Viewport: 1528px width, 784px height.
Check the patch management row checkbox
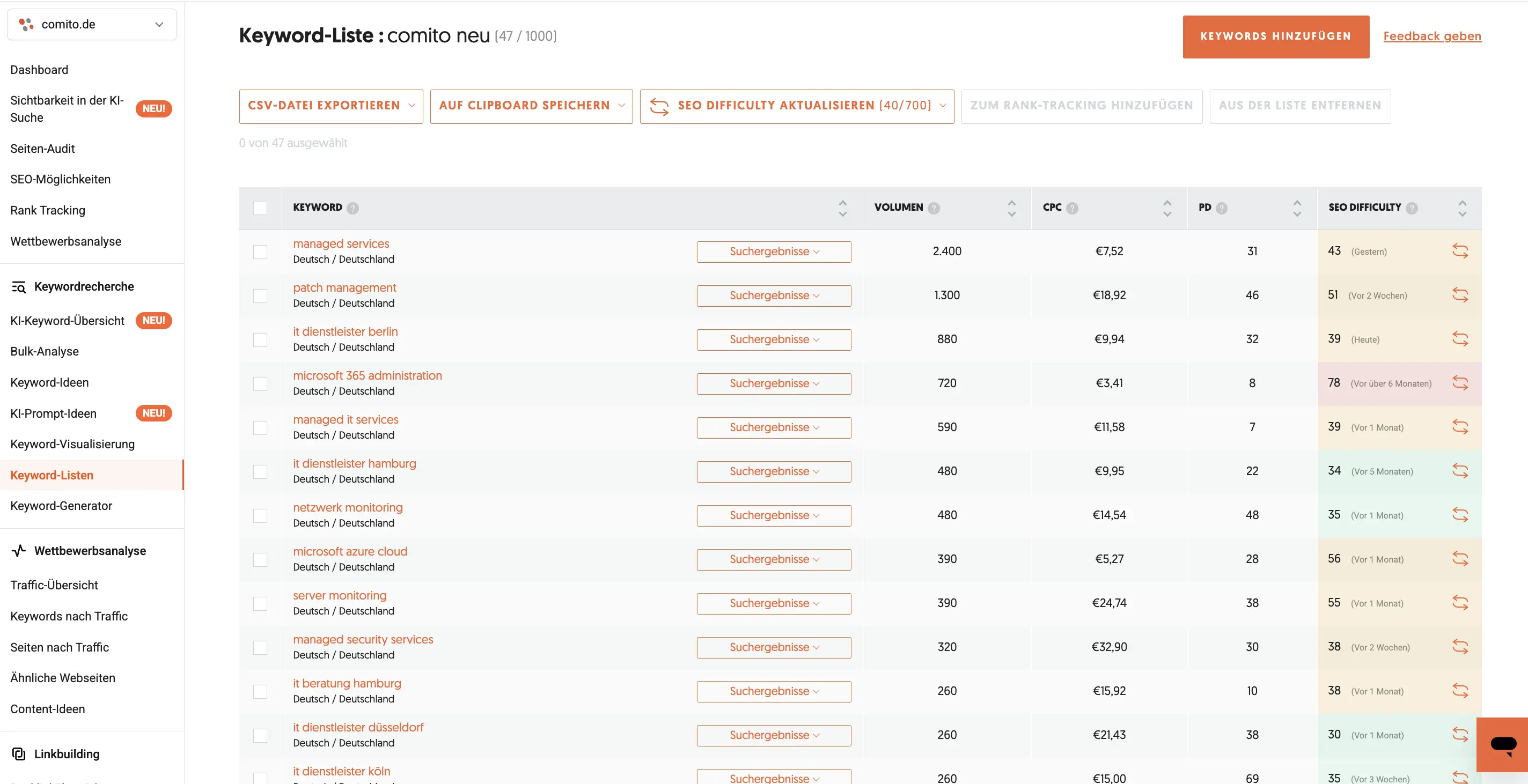(260, 295)
